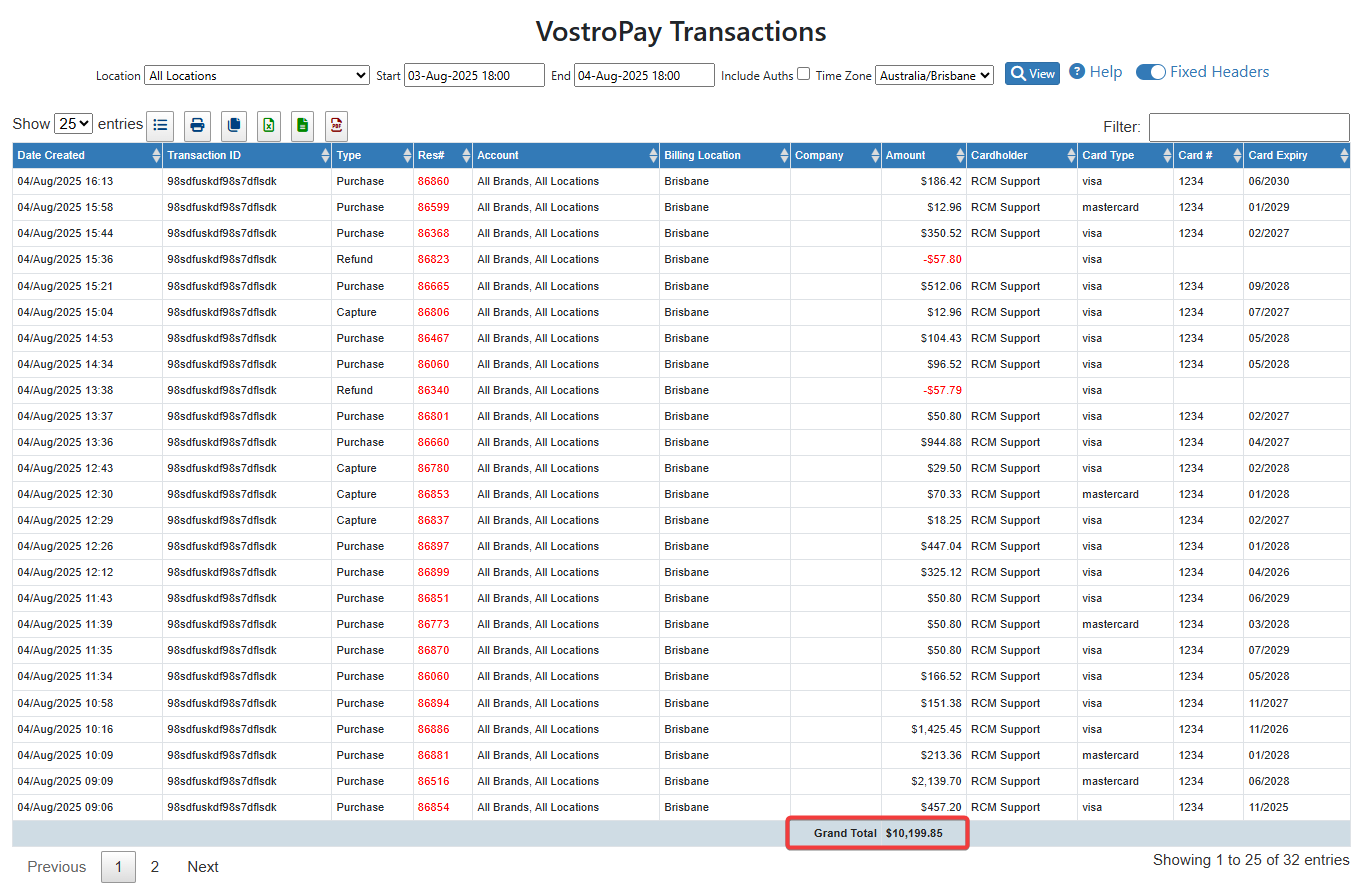Open reservation 86665 link
This screenshot has width=1363, height=893.
(433, 286)
